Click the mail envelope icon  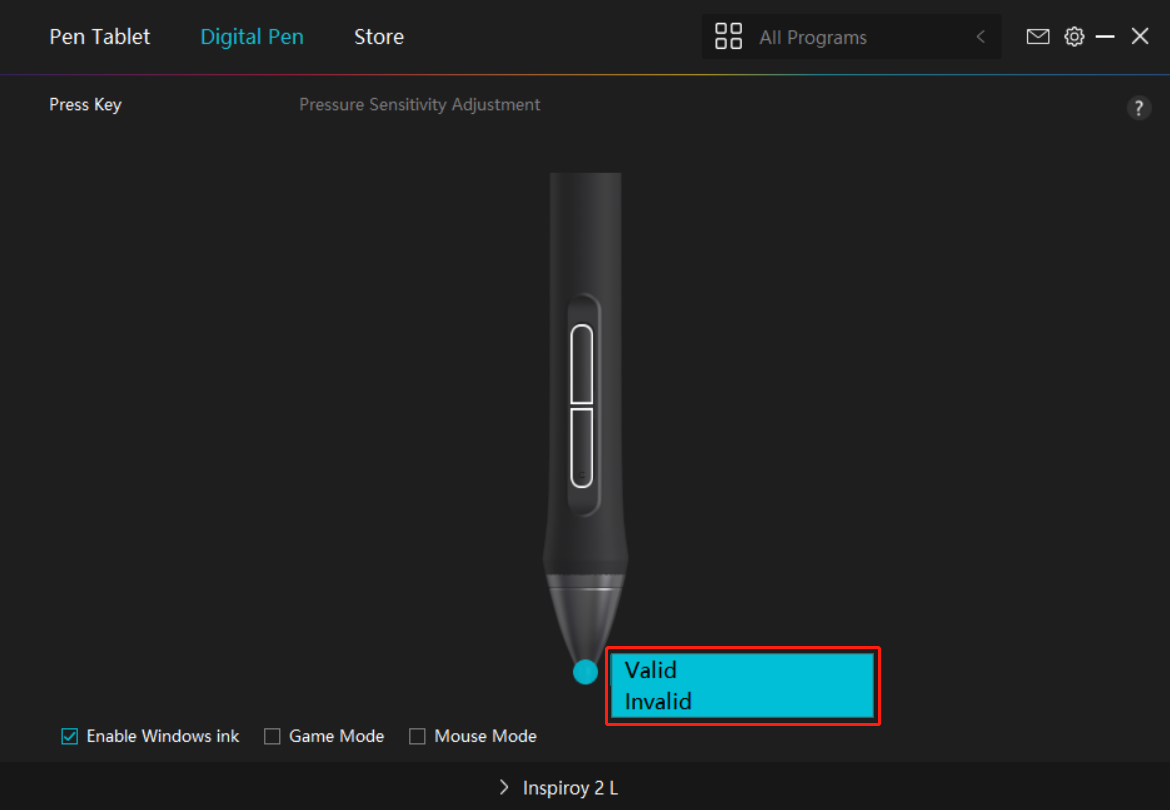tap(1038, 37)
